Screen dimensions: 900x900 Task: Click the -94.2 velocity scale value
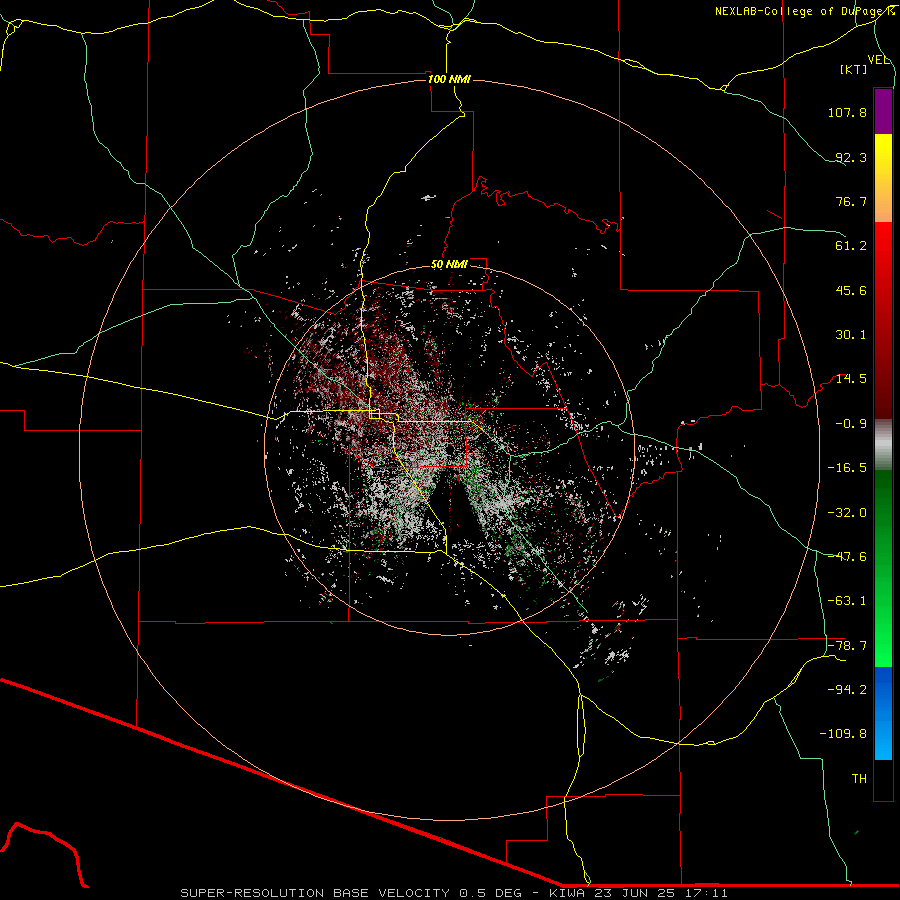pos(847,690)
